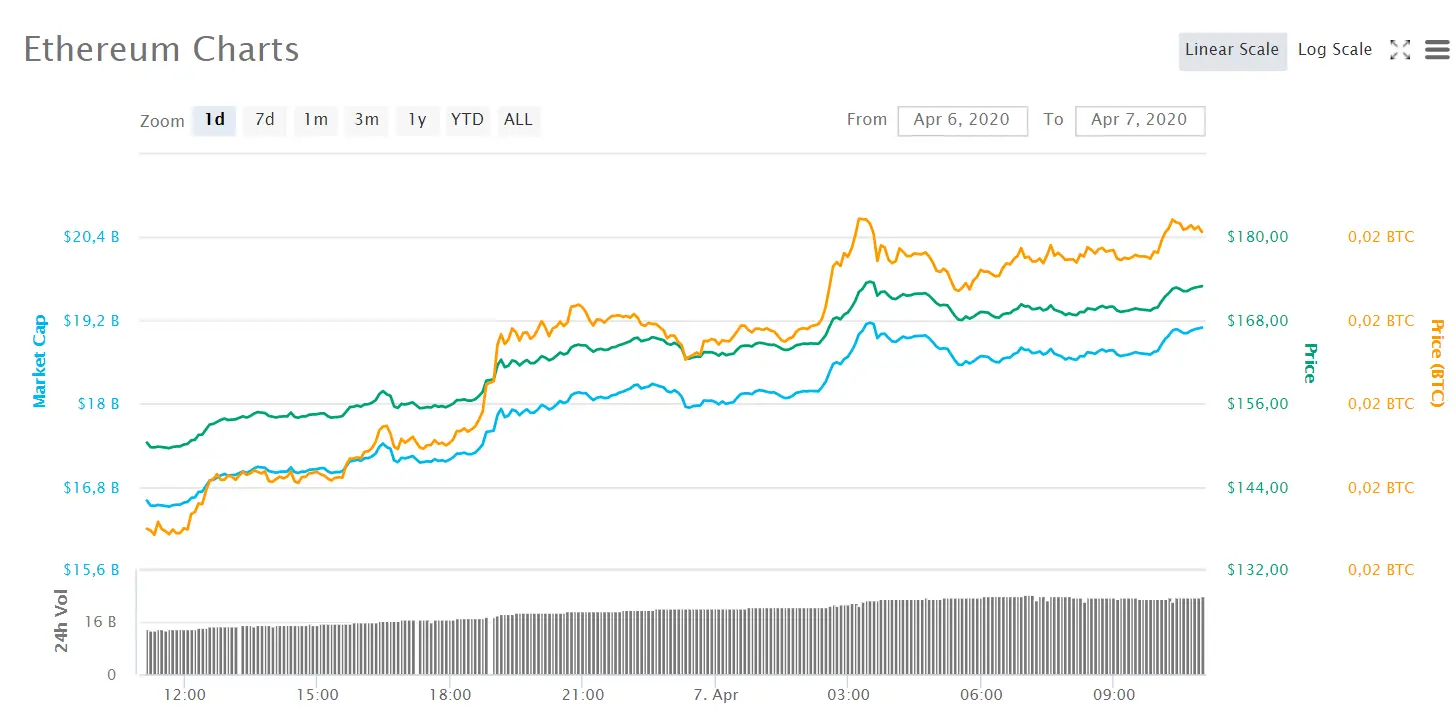Open the To date field showing Apr 7, 2020
1456x721 pixels.
point(1140,120)
